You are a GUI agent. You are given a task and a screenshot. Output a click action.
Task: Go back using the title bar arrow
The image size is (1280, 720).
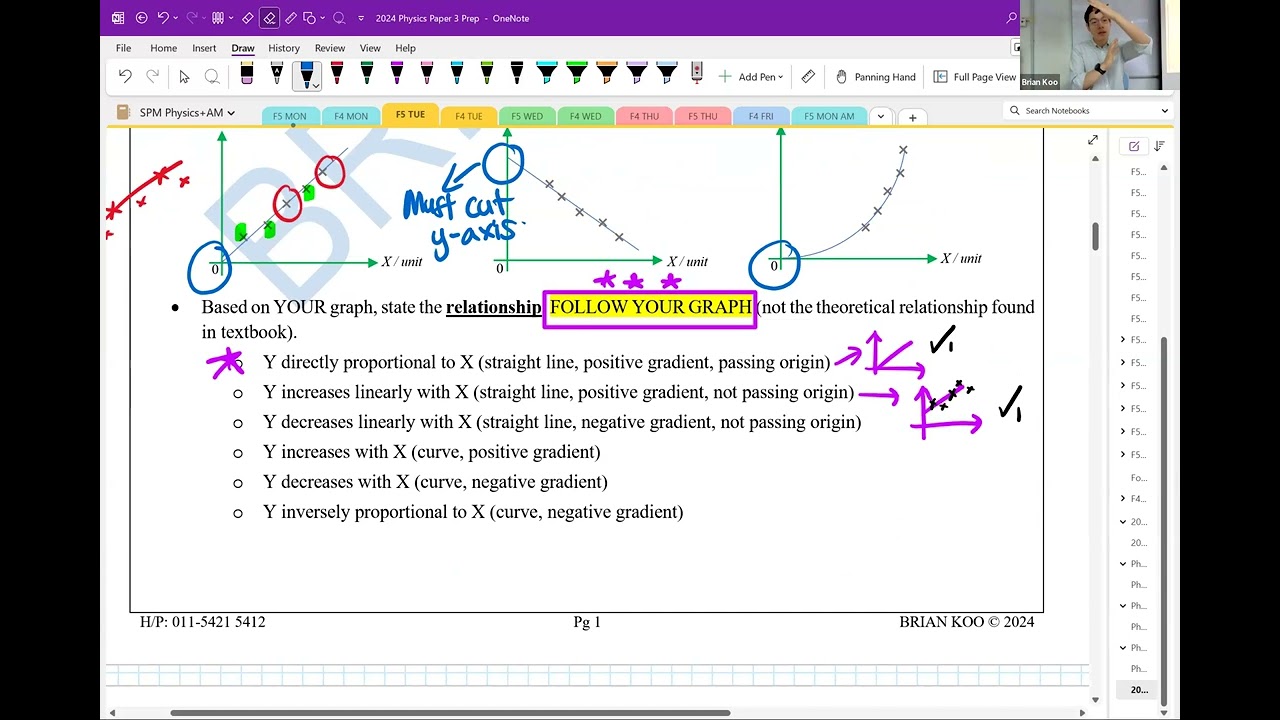pyautogui.click(x=141, y=18)
